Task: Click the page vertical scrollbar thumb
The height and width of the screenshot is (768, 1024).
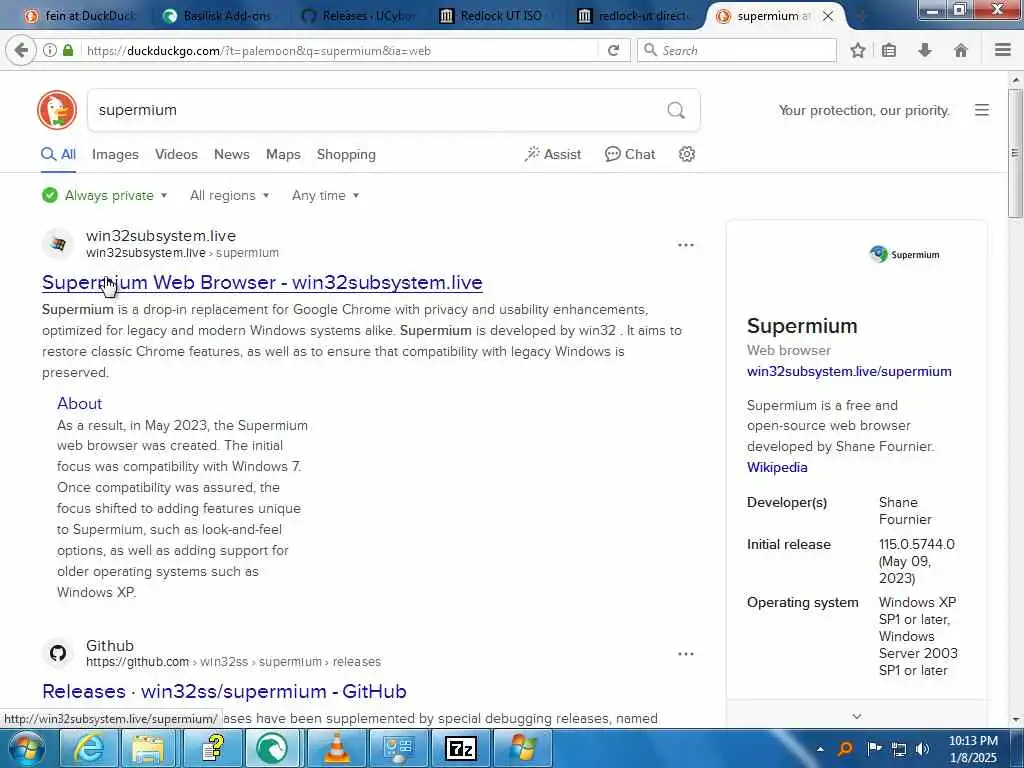Action: pos(1014,153)
